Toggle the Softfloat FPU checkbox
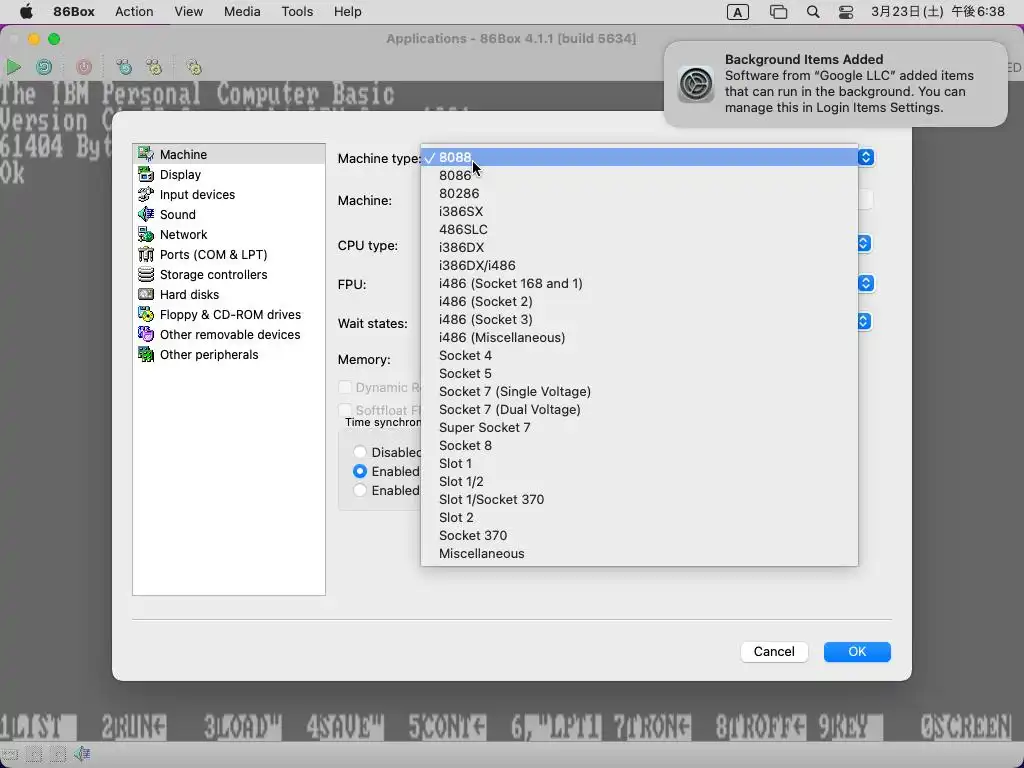 pyautogui.click(x=345, y=409)
